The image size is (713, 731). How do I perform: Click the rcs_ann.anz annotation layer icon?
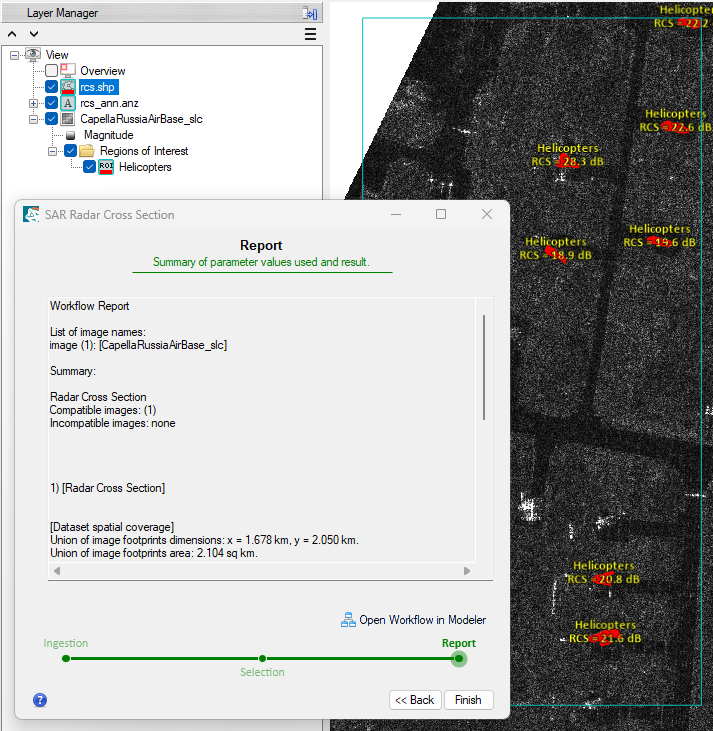point(68,103)
